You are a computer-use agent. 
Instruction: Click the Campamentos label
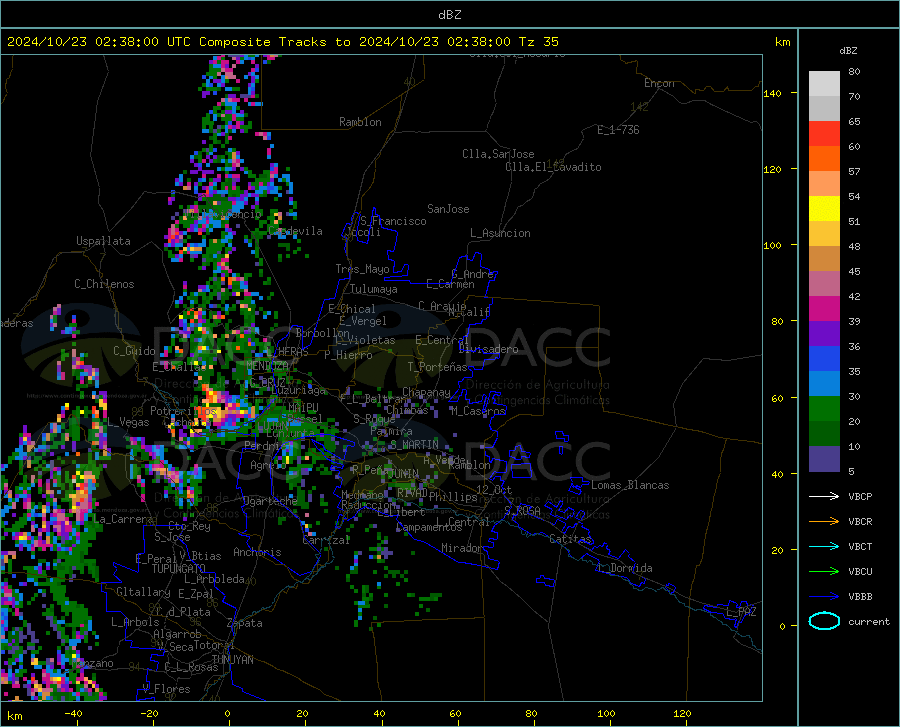click(x=429, y=527)
